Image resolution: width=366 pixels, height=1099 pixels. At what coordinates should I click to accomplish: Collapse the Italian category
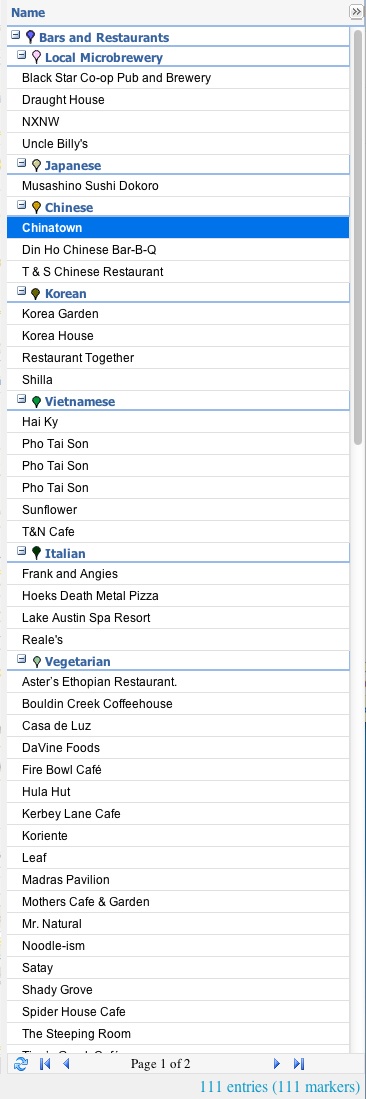pos(22,550)
